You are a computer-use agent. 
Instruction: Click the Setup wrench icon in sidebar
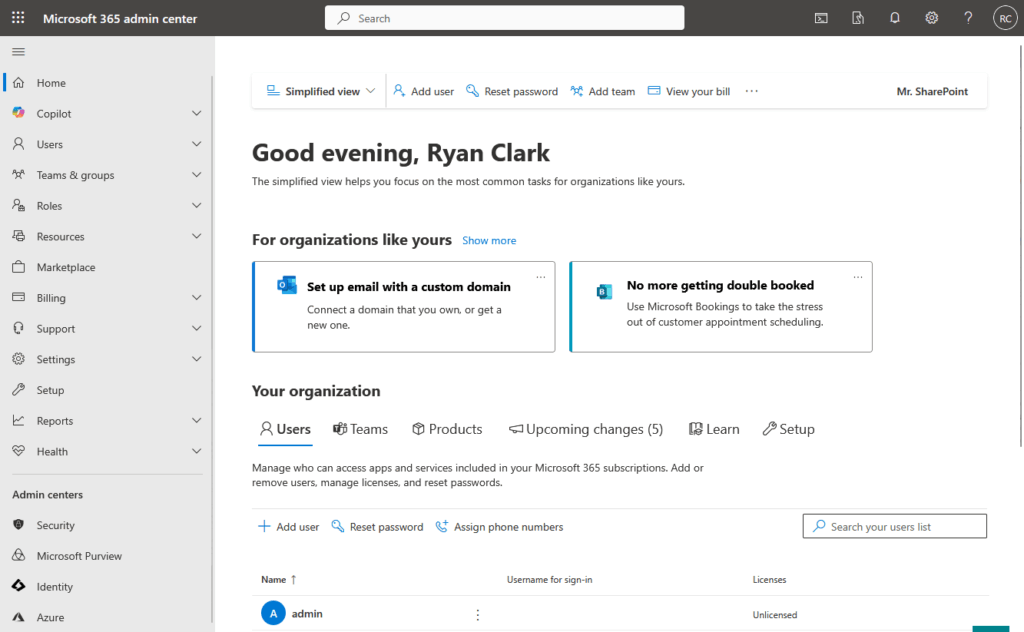pyautogui.click(x=18, y=389)
